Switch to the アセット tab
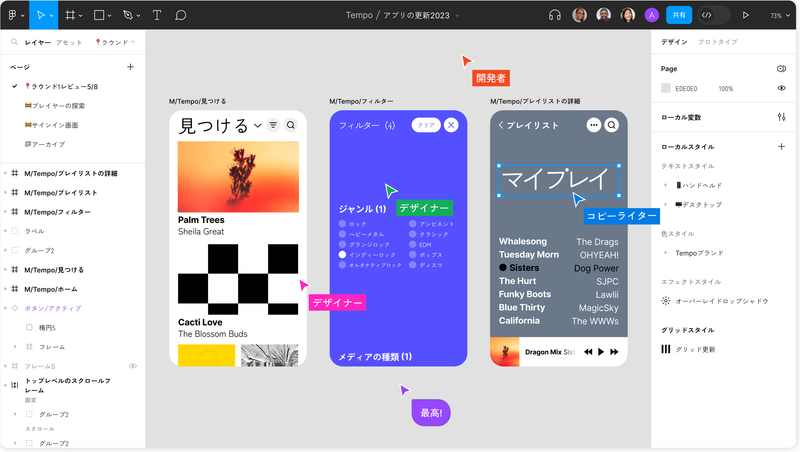The image size is (800, 452). tap(69, 42)
